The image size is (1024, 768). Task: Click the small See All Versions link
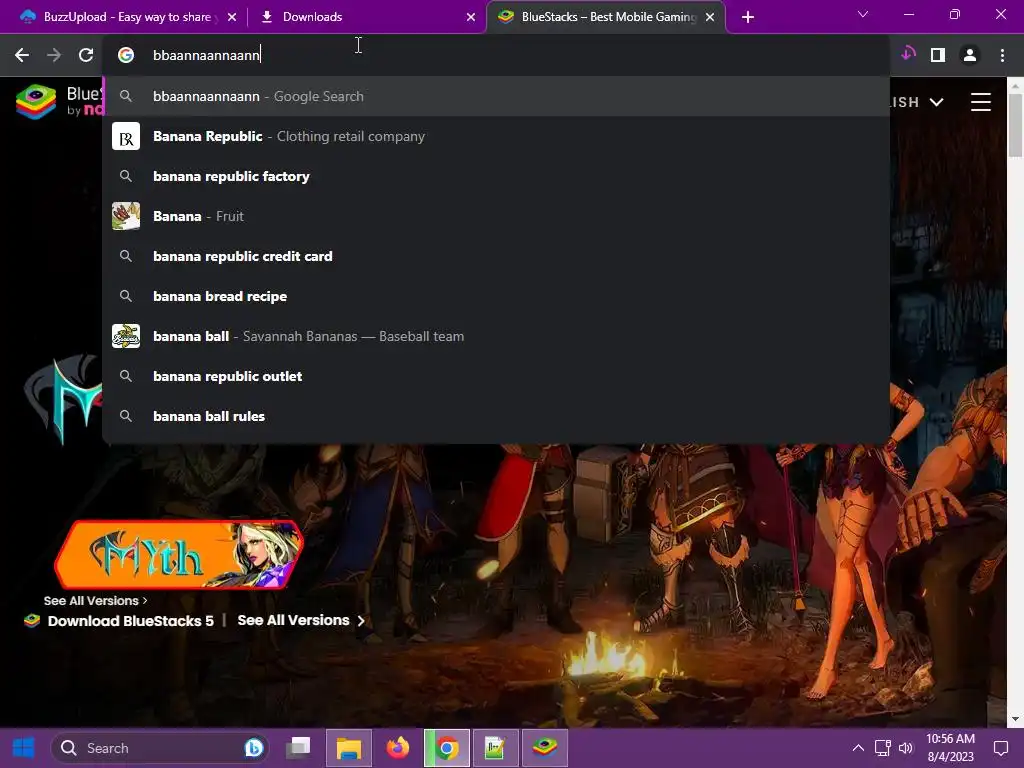(x=95, y=601)
